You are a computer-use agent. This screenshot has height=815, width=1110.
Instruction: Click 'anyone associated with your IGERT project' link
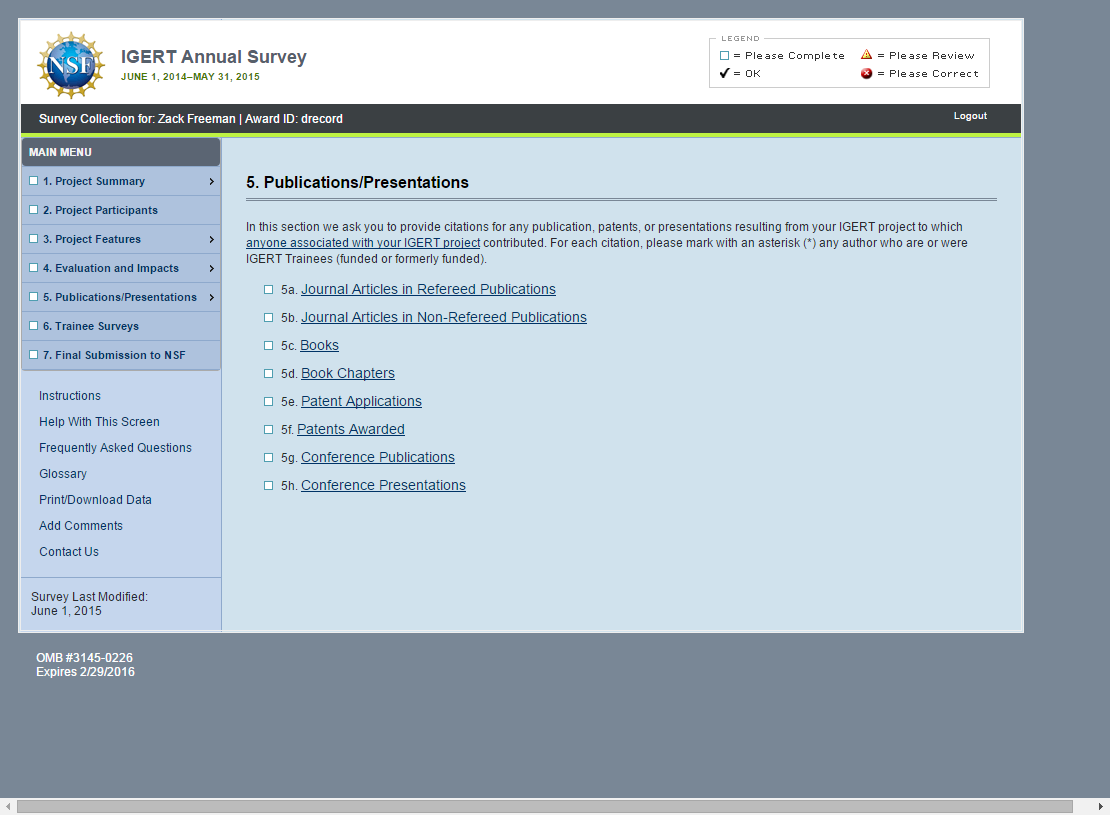pyautogui.click(x=363, y=243)
